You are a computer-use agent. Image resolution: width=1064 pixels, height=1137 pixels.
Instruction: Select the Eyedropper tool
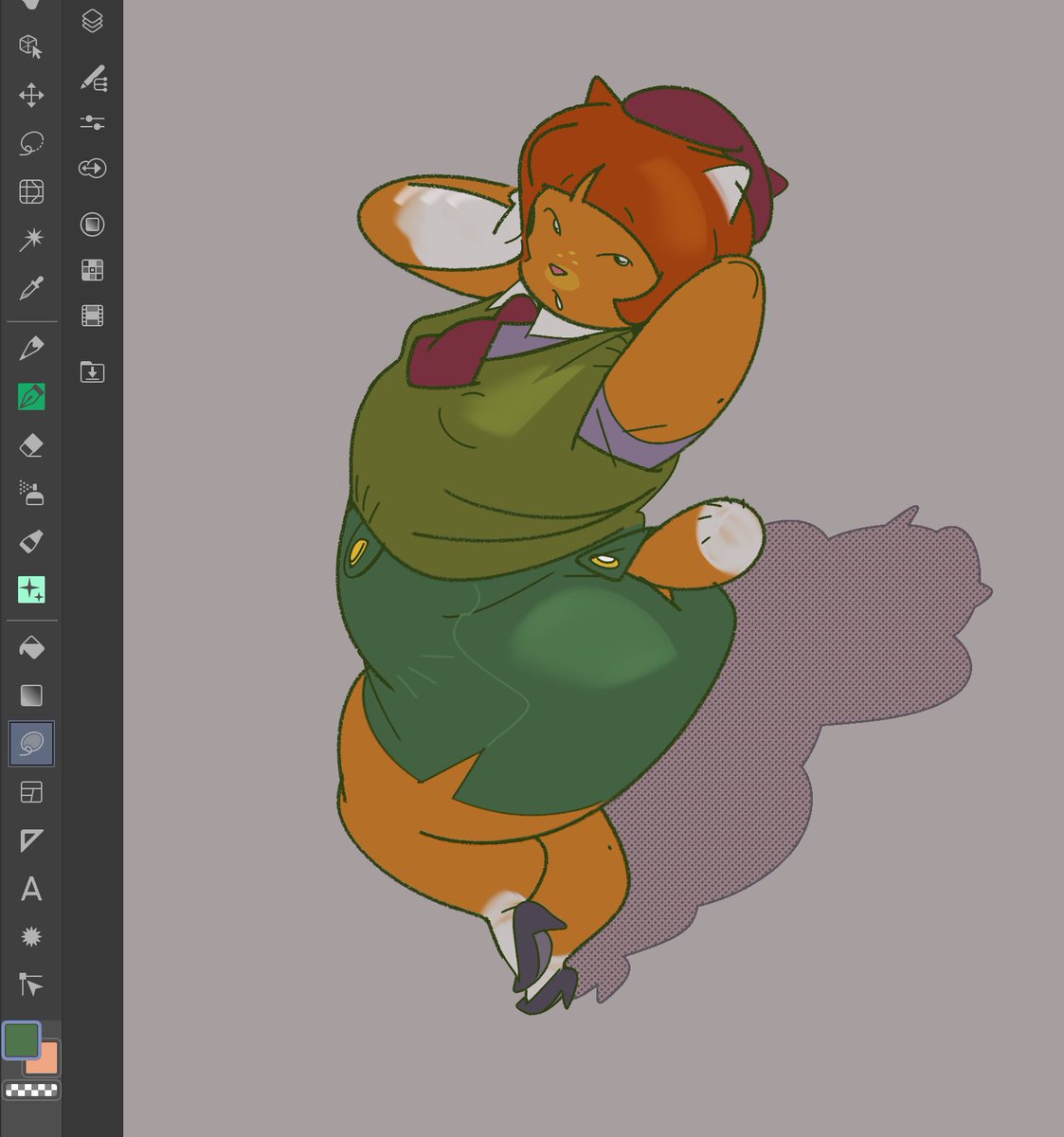click(x=31, y=288)
